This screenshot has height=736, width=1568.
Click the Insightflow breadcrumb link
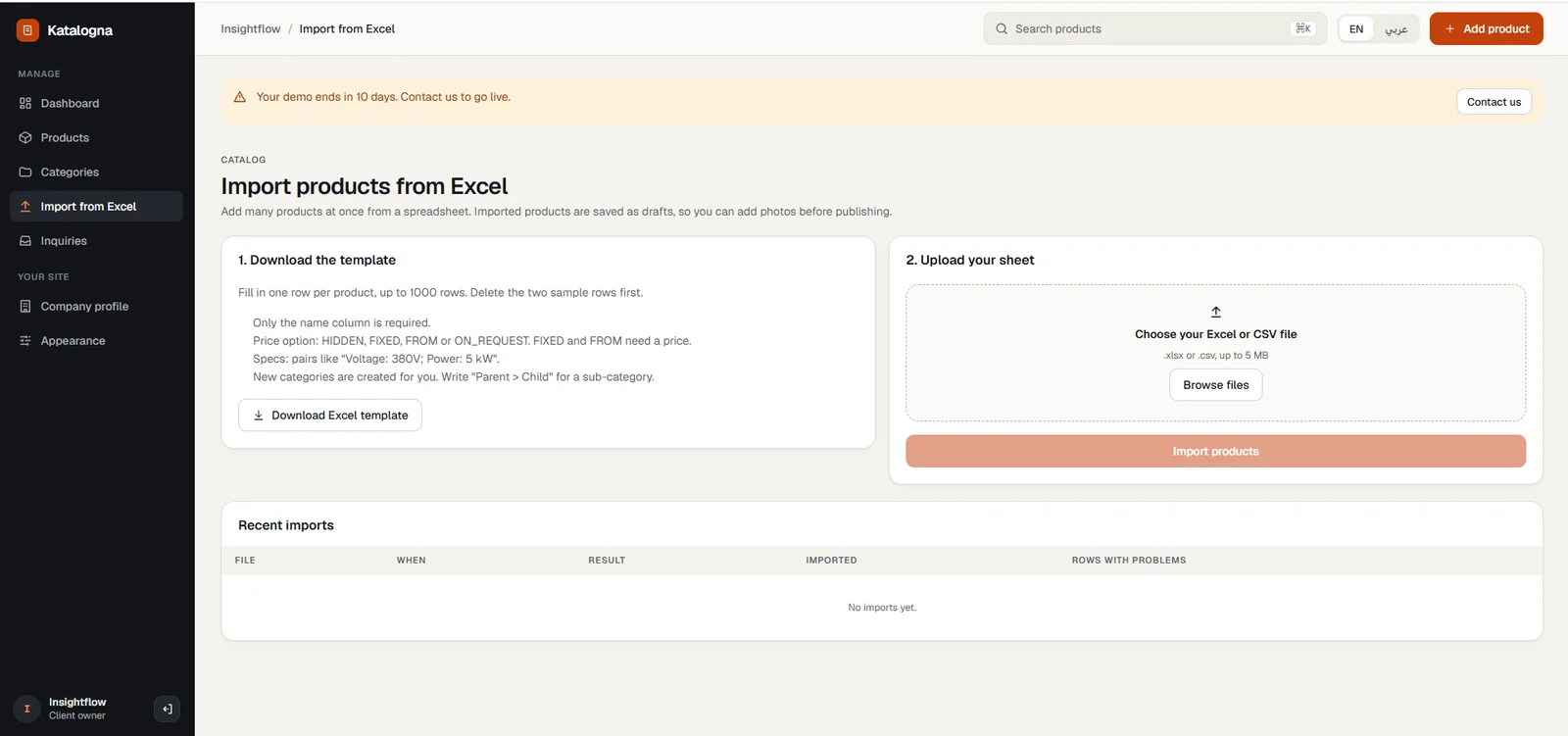click(x=250, y=28)
